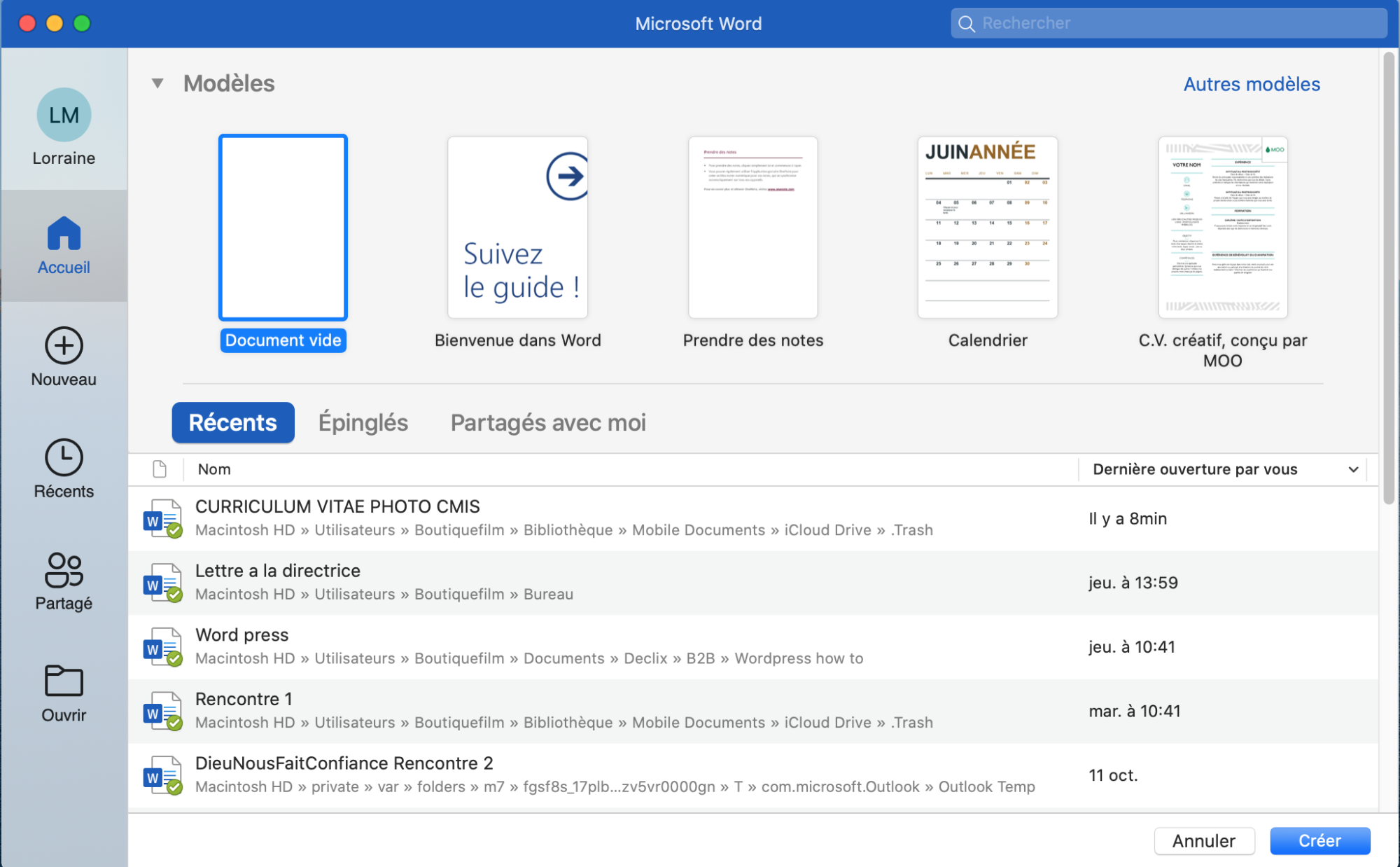
Task: Click the Ouvrir folder icon
Action: 64,681
